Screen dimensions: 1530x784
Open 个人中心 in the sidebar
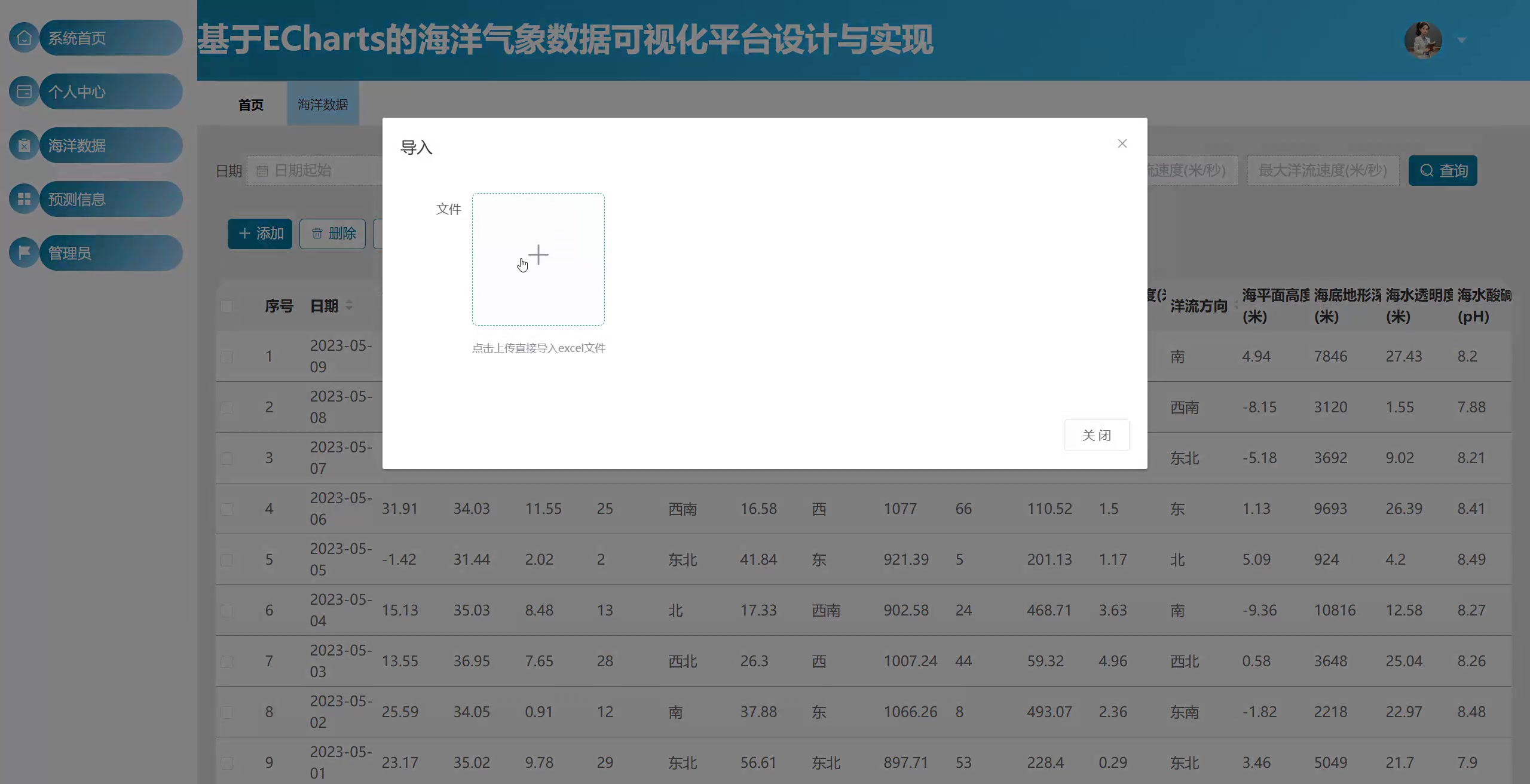point(111,91)
